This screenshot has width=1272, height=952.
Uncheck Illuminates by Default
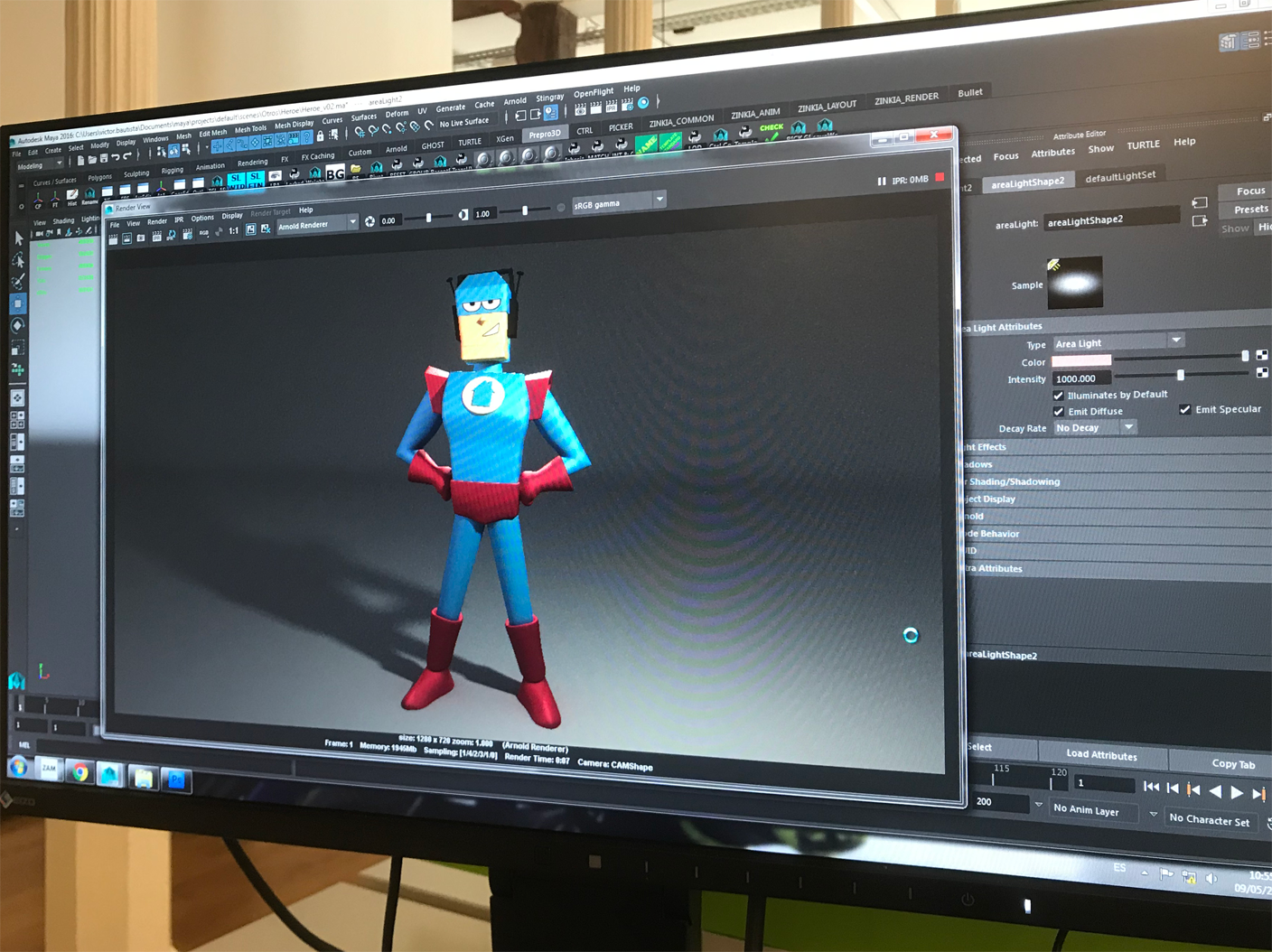[x=1059, y=396]
